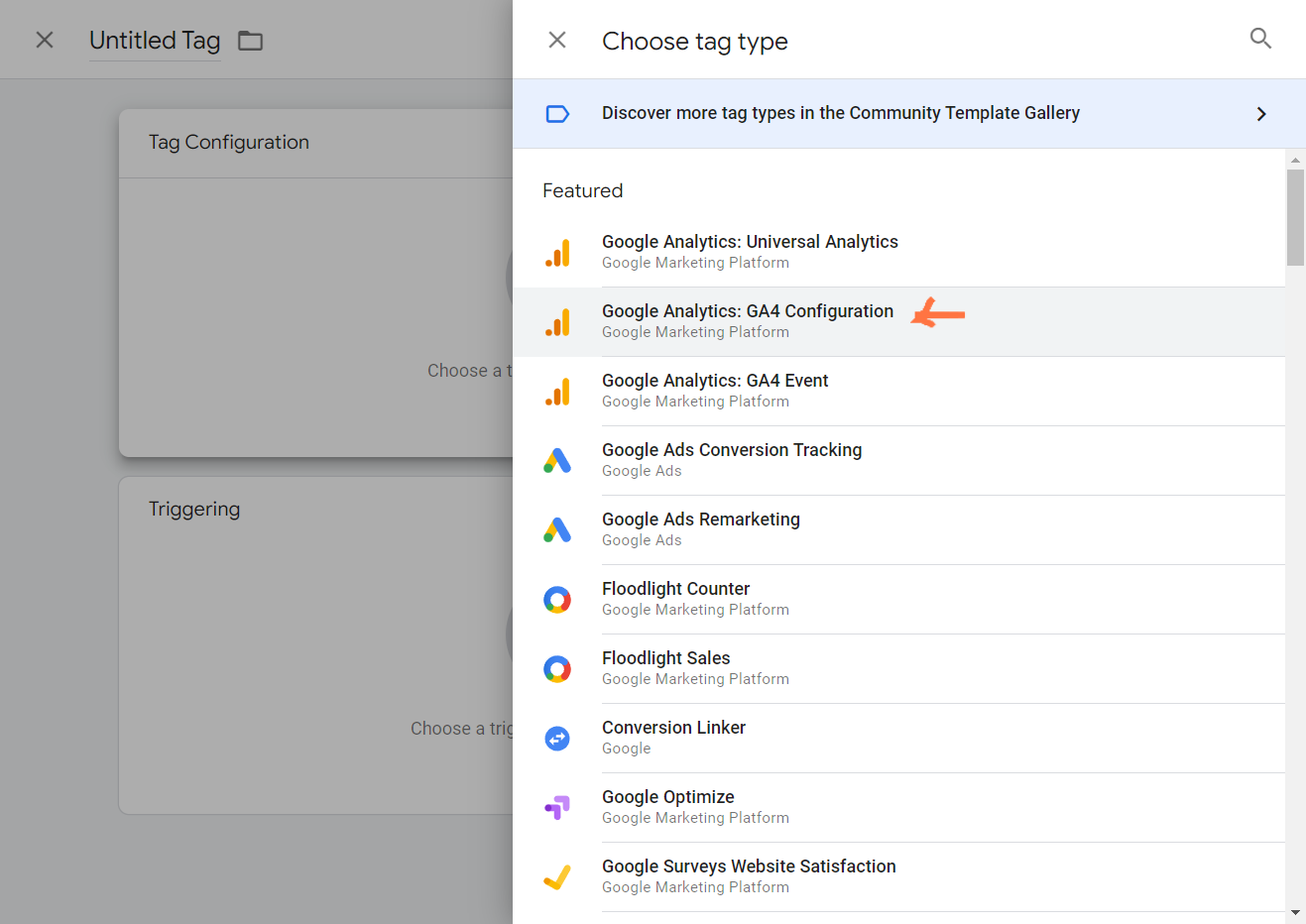Click Google Surveys checkmark icon

pos(557,877)
